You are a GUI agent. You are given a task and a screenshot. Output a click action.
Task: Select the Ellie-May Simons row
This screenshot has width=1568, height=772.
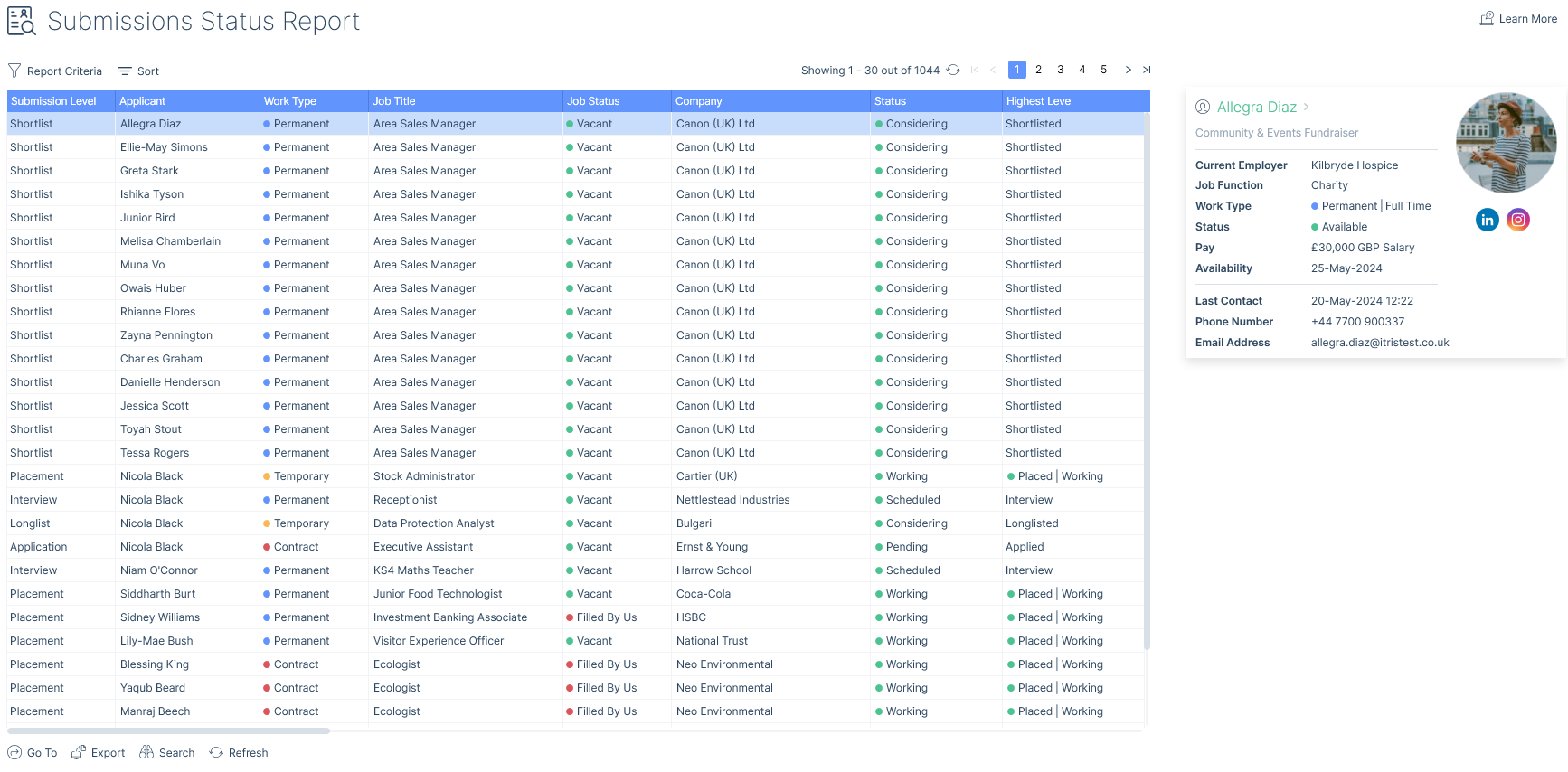pos(575,147)
